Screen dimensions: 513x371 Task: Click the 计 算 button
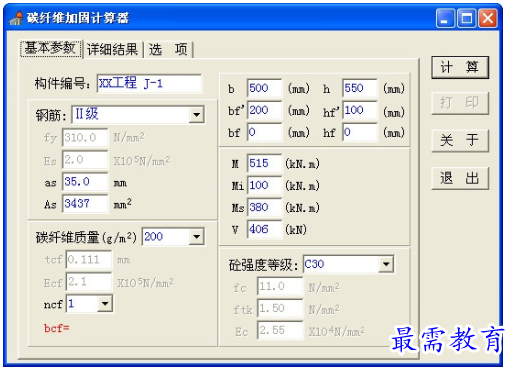pos(460,67)
